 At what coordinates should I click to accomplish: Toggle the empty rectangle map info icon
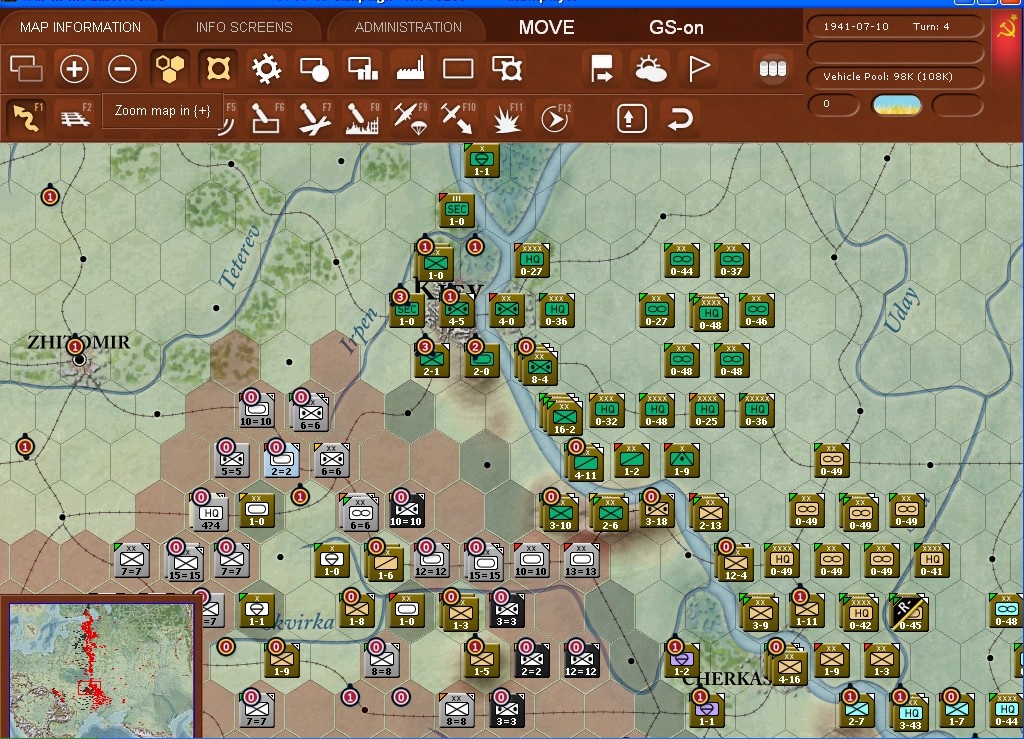[458, 68]
